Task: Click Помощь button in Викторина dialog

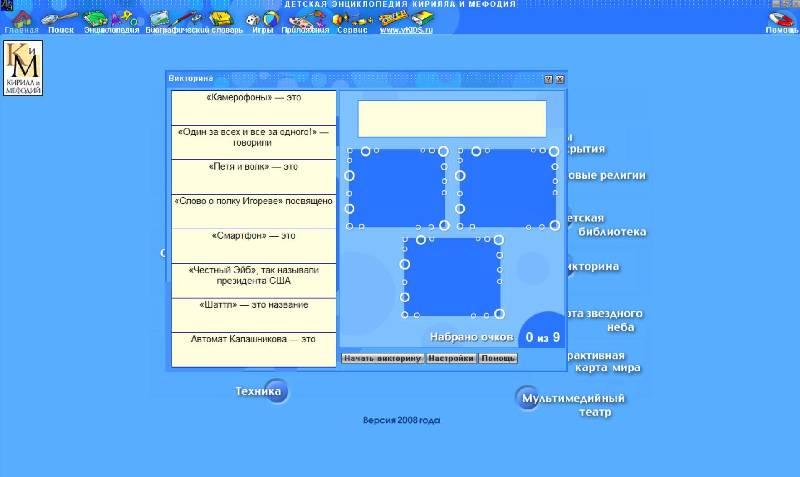Action: (x=498, y=358)
